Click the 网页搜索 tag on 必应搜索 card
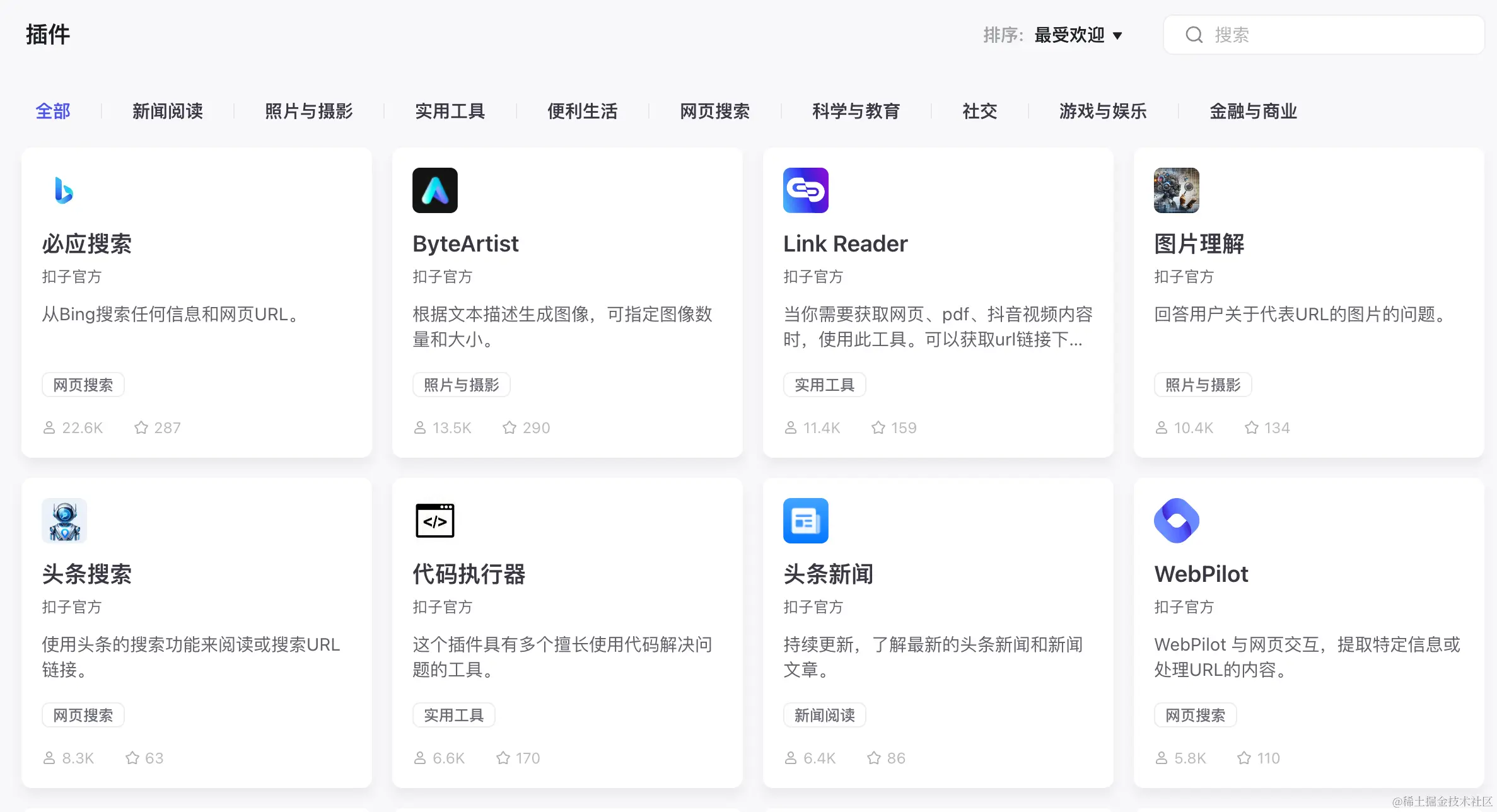Viewport: 1497px width, 812px height. click(83, 385)
